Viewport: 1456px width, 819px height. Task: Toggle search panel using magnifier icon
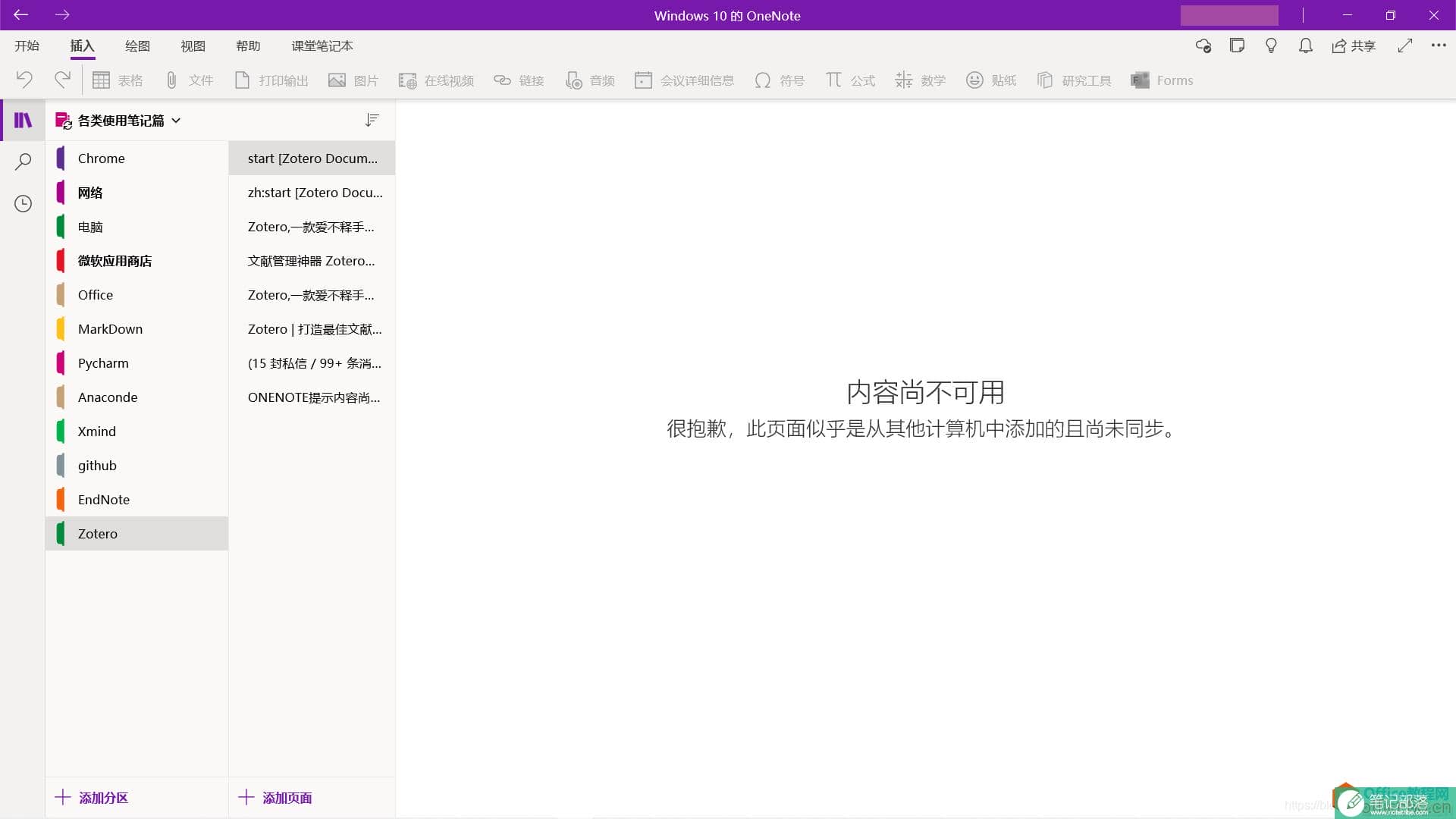click(23, 161)
